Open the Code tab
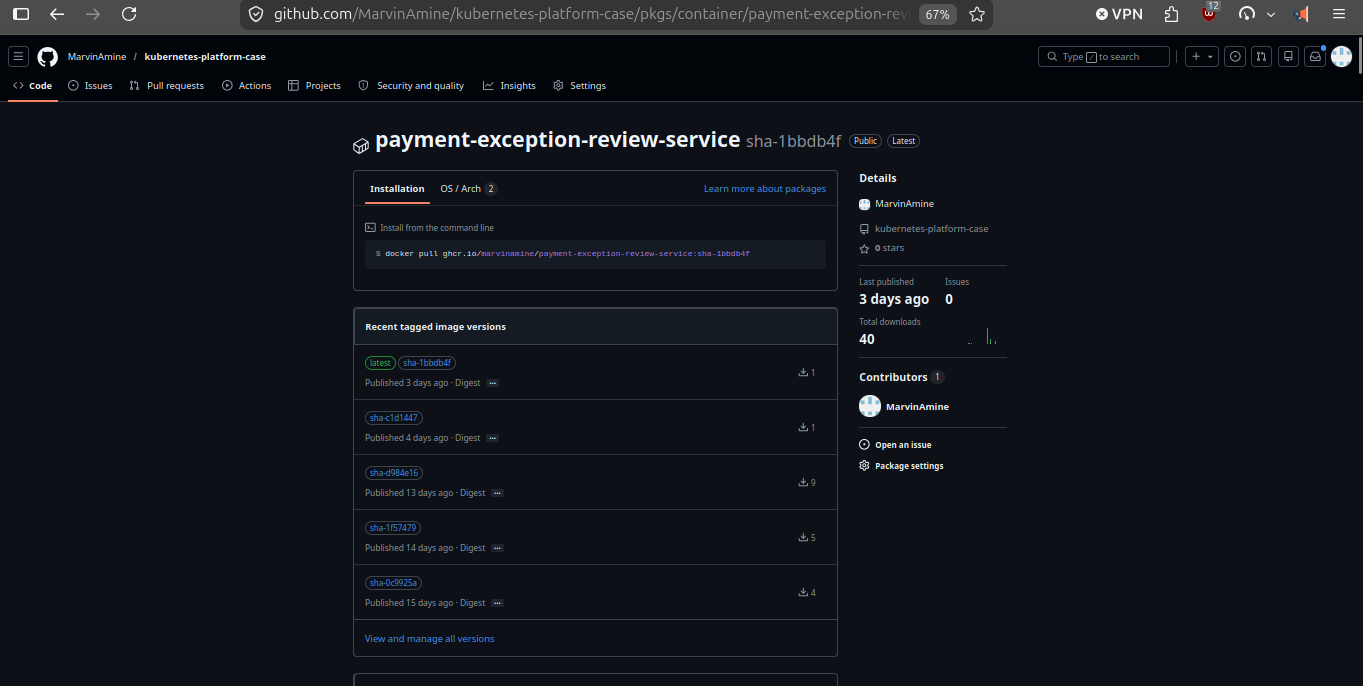 [x=33, y=86]
